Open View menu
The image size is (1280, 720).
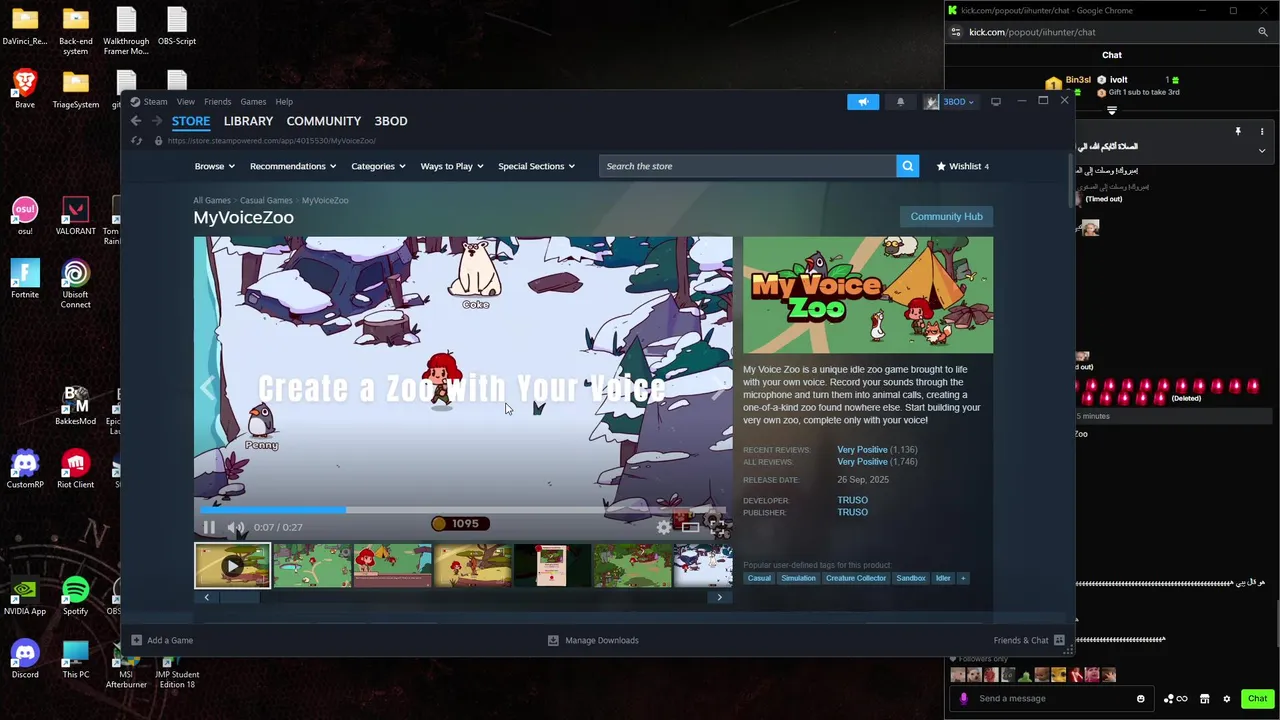[x=186, y=101]
